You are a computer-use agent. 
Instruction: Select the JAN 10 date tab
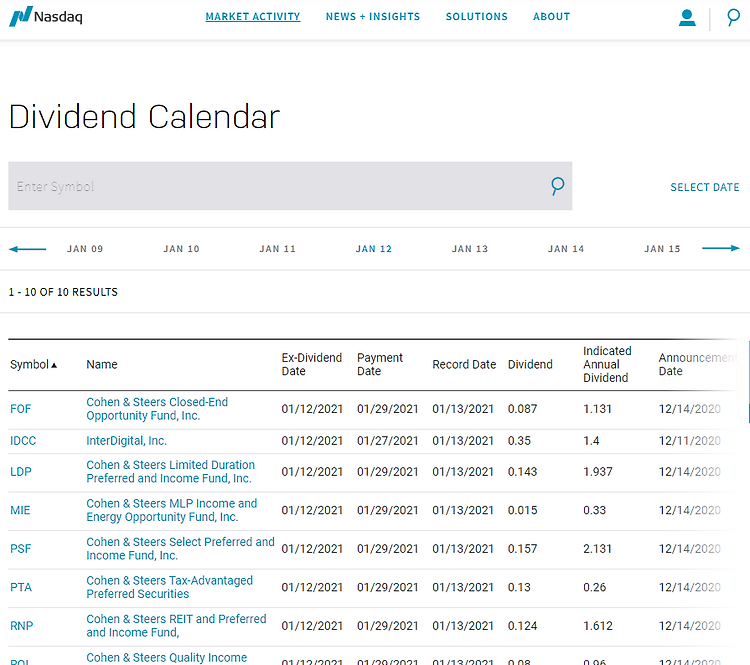click(181, 249)
